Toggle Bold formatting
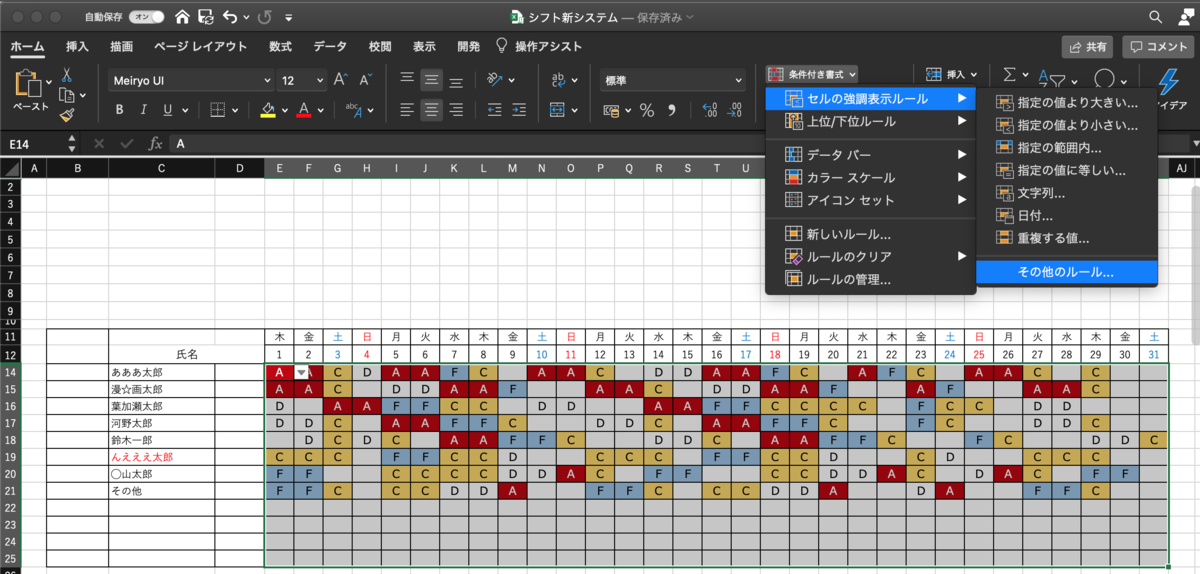 [x=118, y=110]
